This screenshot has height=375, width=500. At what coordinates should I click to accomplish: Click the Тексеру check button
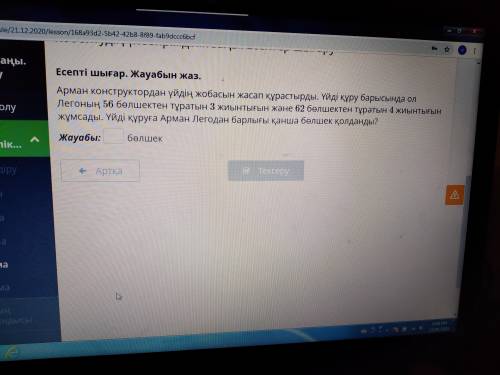coord(266,171)
